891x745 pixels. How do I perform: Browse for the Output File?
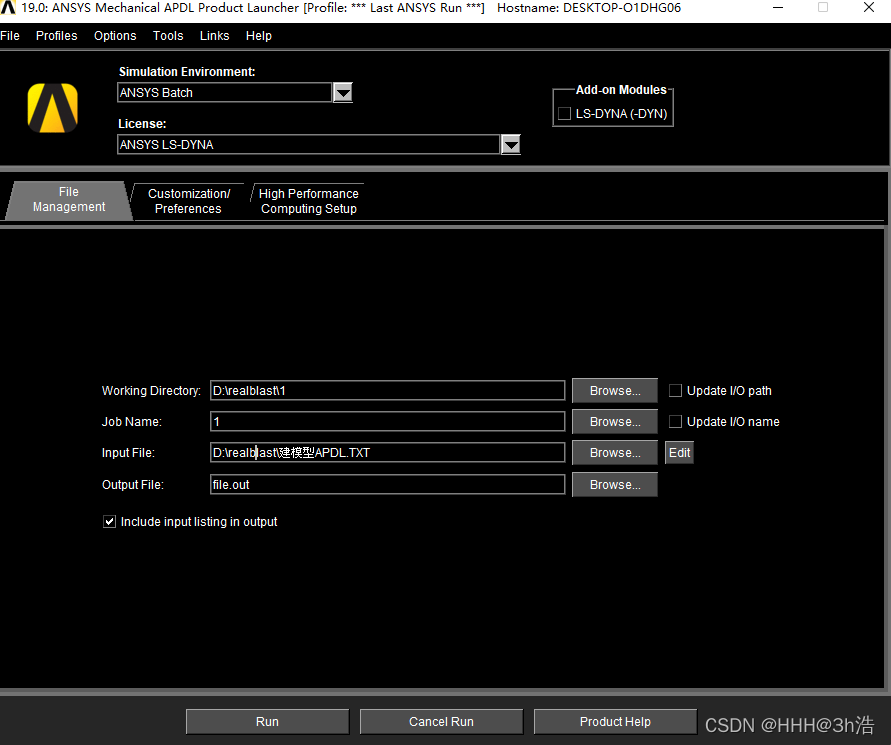click(615, 485)
